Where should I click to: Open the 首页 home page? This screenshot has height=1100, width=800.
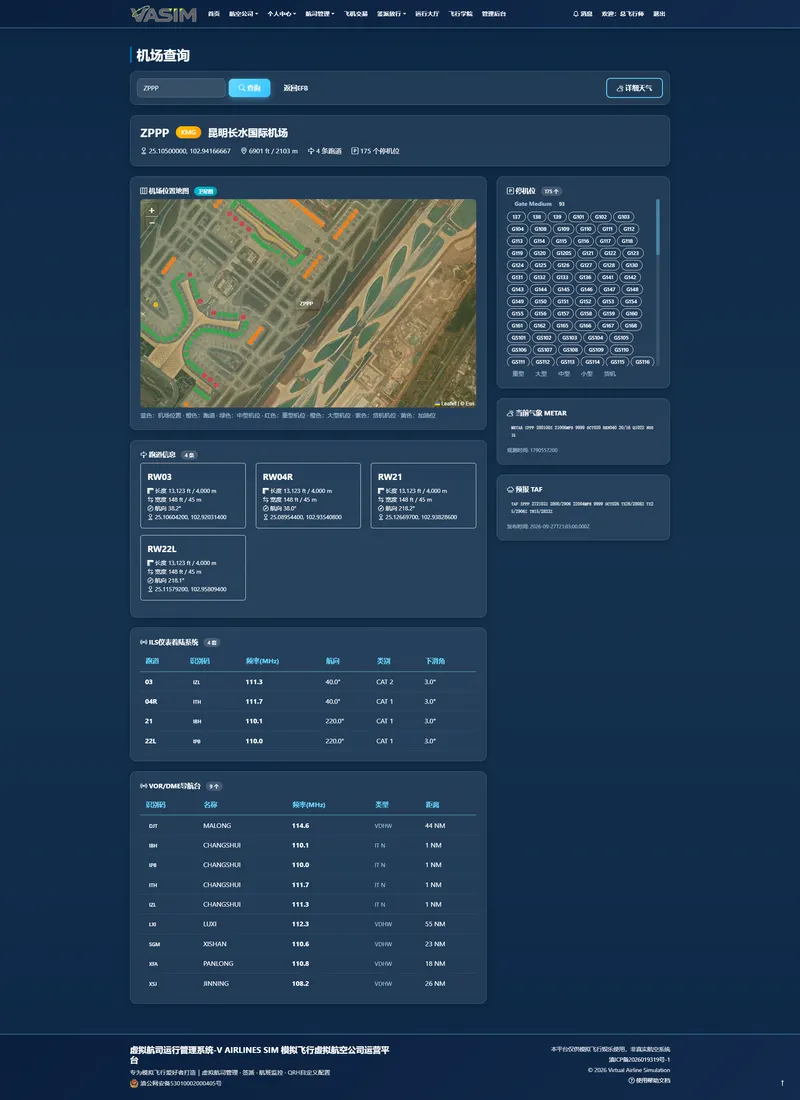tap(213, 14)
